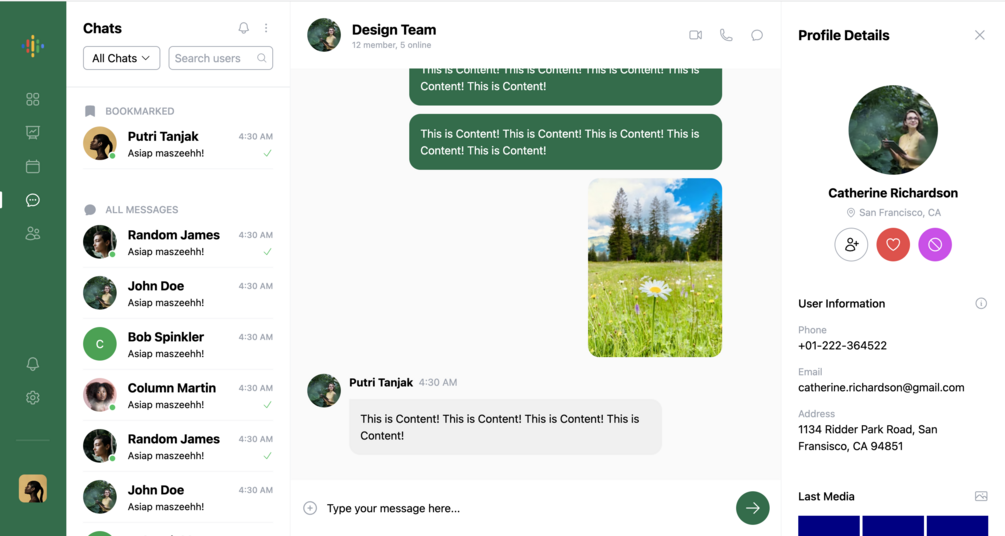Attach a file with the plus icon
1005x536 pixels.
pyautogui.click(x=310, y=508)
